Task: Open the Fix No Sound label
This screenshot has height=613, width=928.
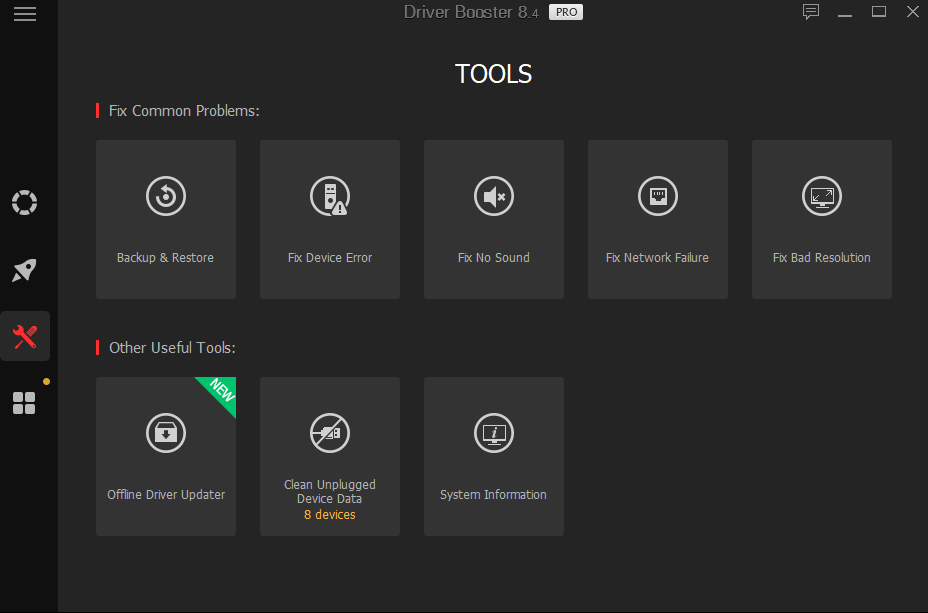Action: 494,257
